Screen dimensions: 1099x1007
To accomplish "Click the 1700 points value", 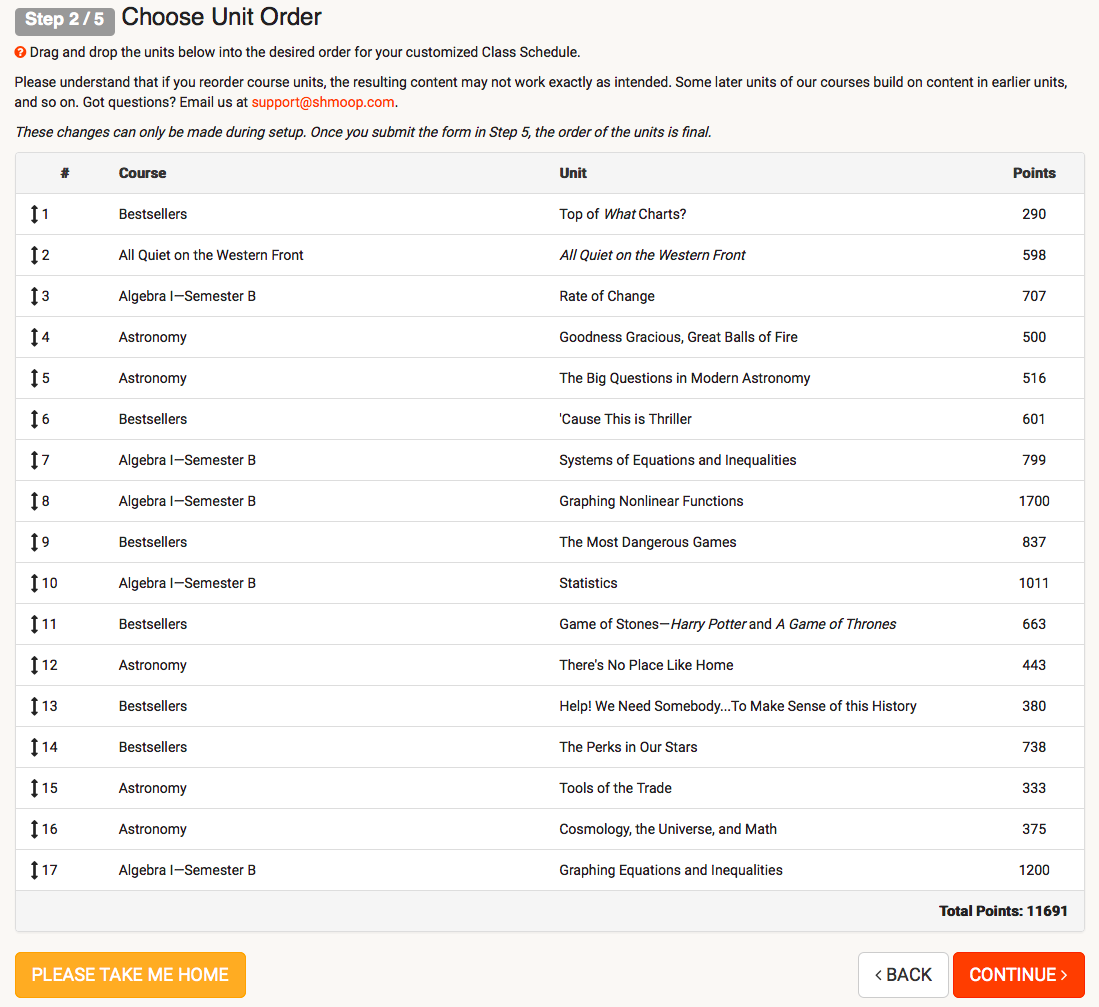I will click(1034, 501).
